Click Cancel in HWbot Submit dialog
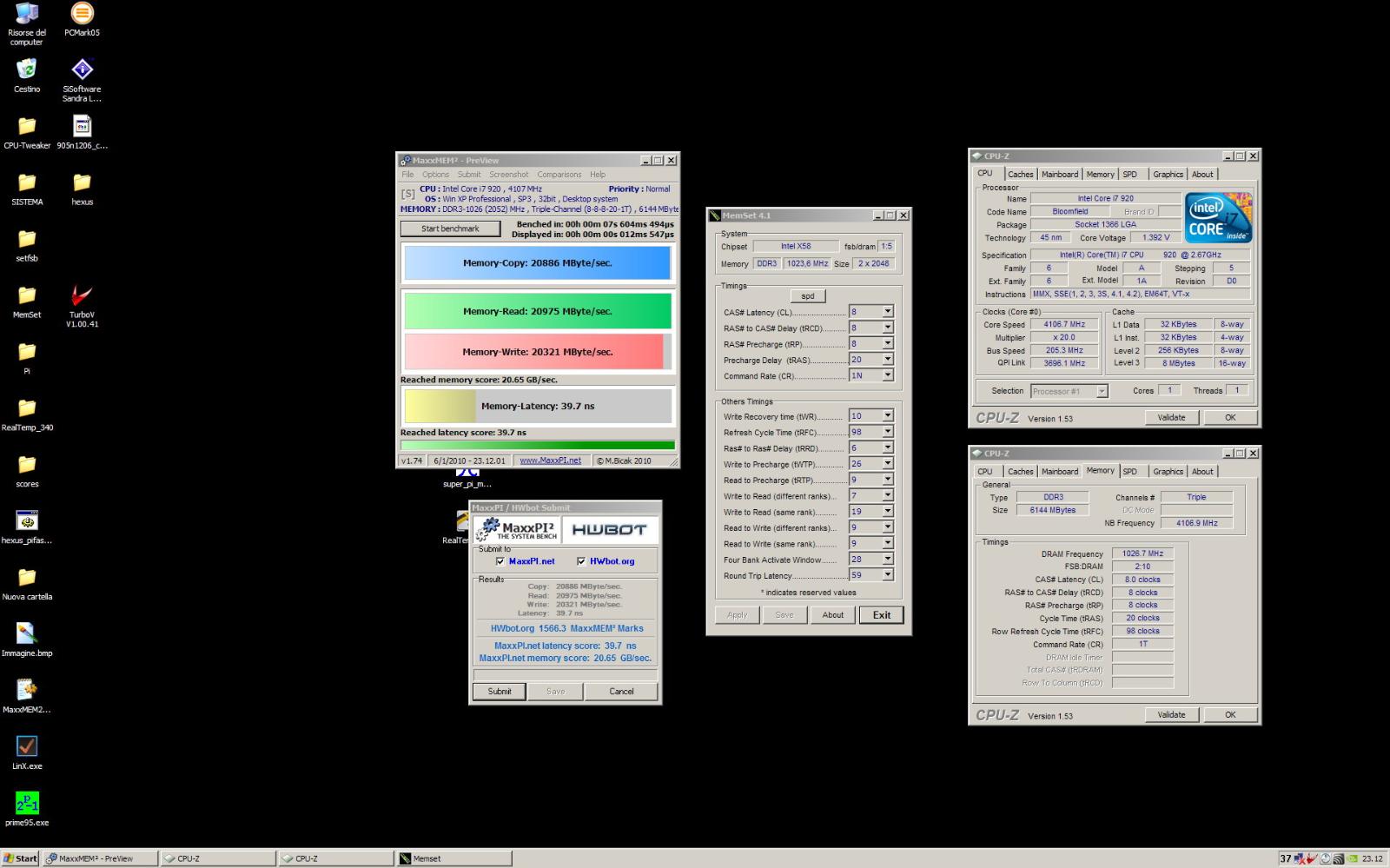 click(621, 692)
